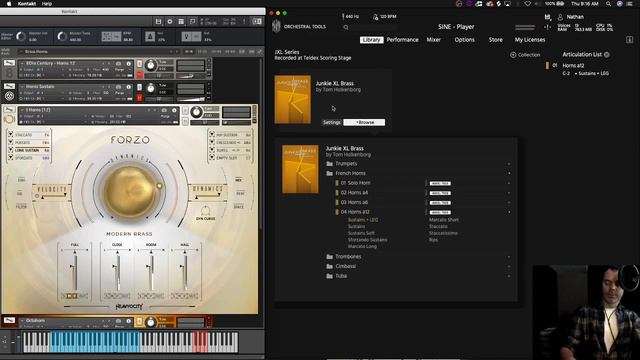The width and height of the screenshot is (640, 360).
Task: Click wrench icon of 8Dio Century Horns
Action: pos(9,63)
